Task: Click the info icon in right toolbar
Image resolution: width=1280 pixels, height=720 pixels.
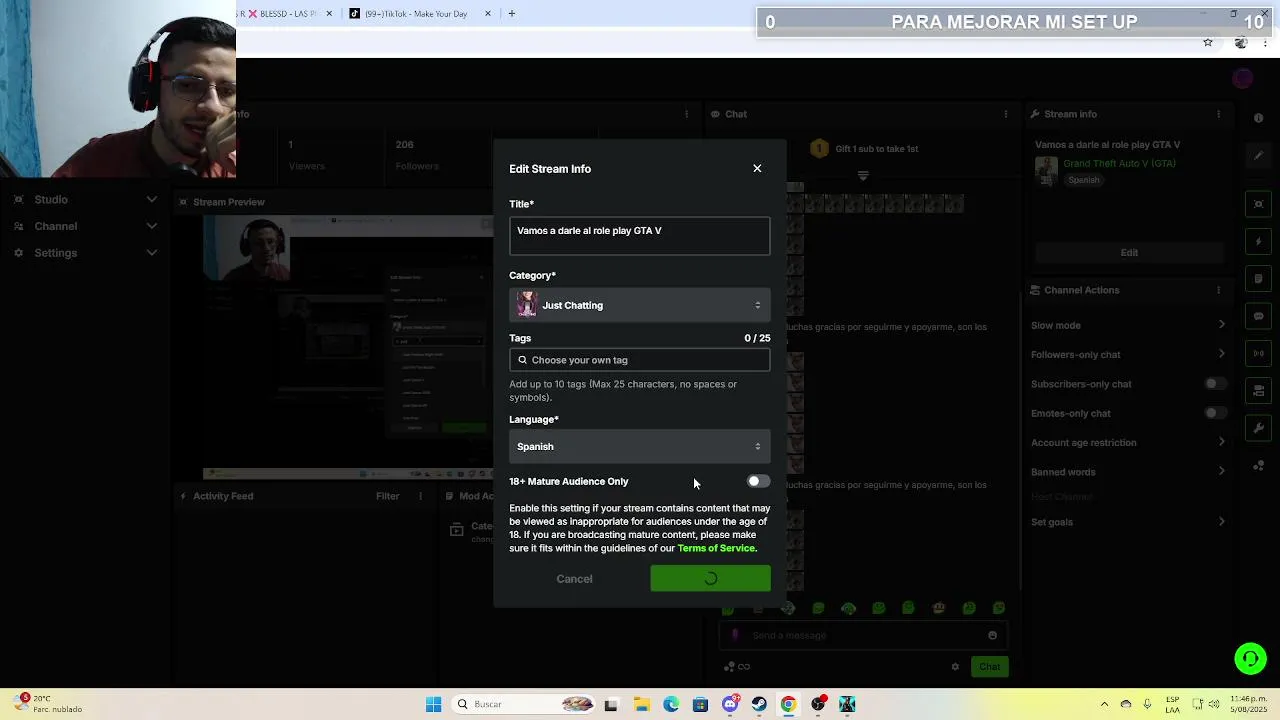Action: point(1258,118)
